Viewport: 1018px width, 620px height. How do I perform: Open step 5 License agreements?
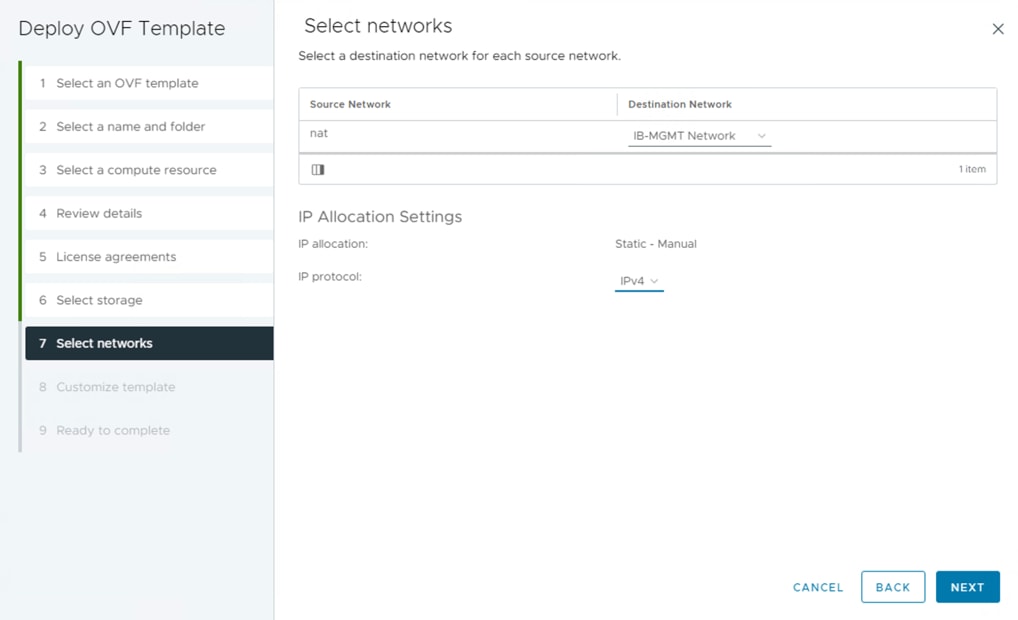(x=116, y=257)
